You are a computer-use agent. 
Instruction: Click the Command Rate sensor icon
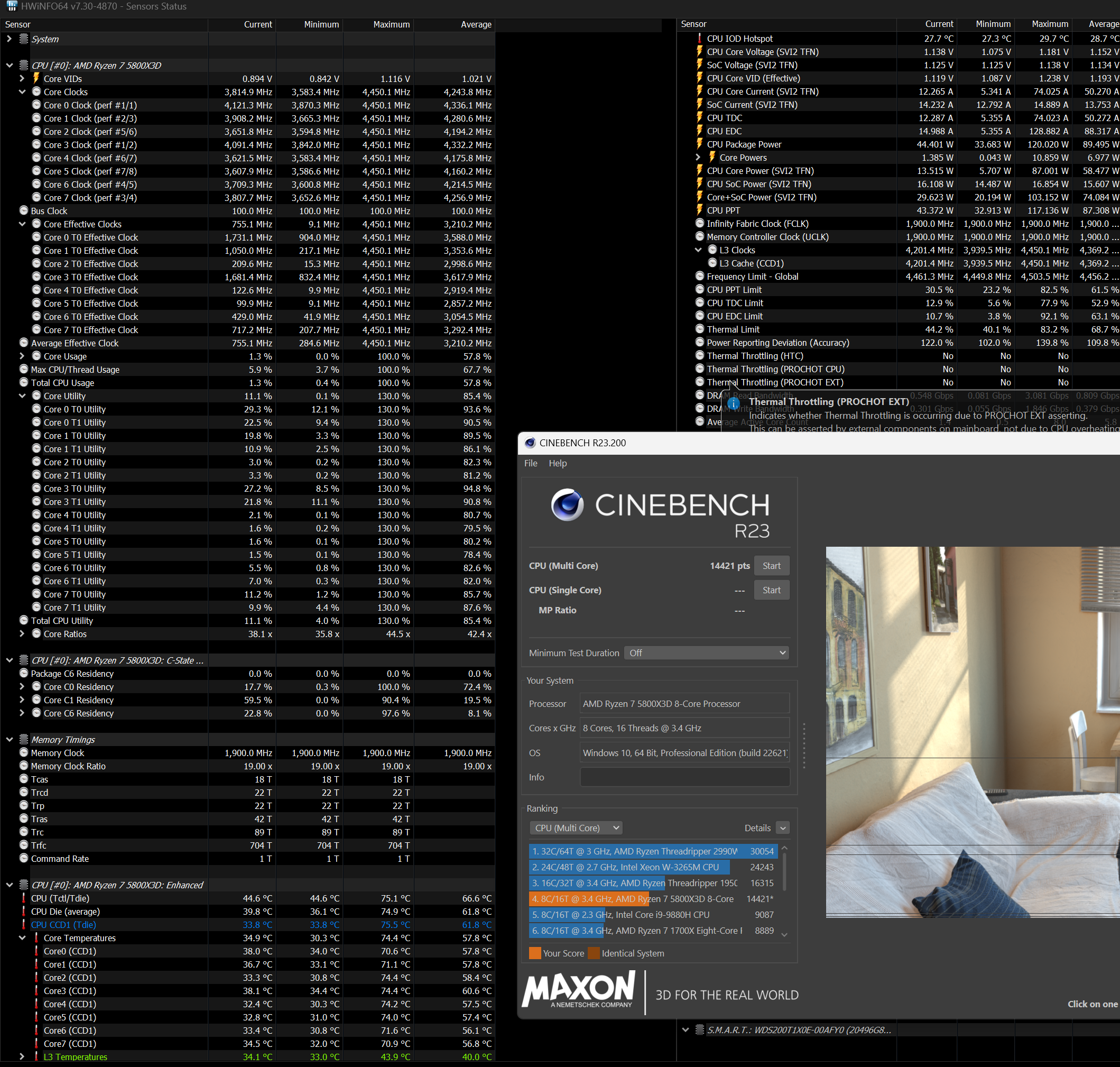pyautogui.click(x=24, y=858)
